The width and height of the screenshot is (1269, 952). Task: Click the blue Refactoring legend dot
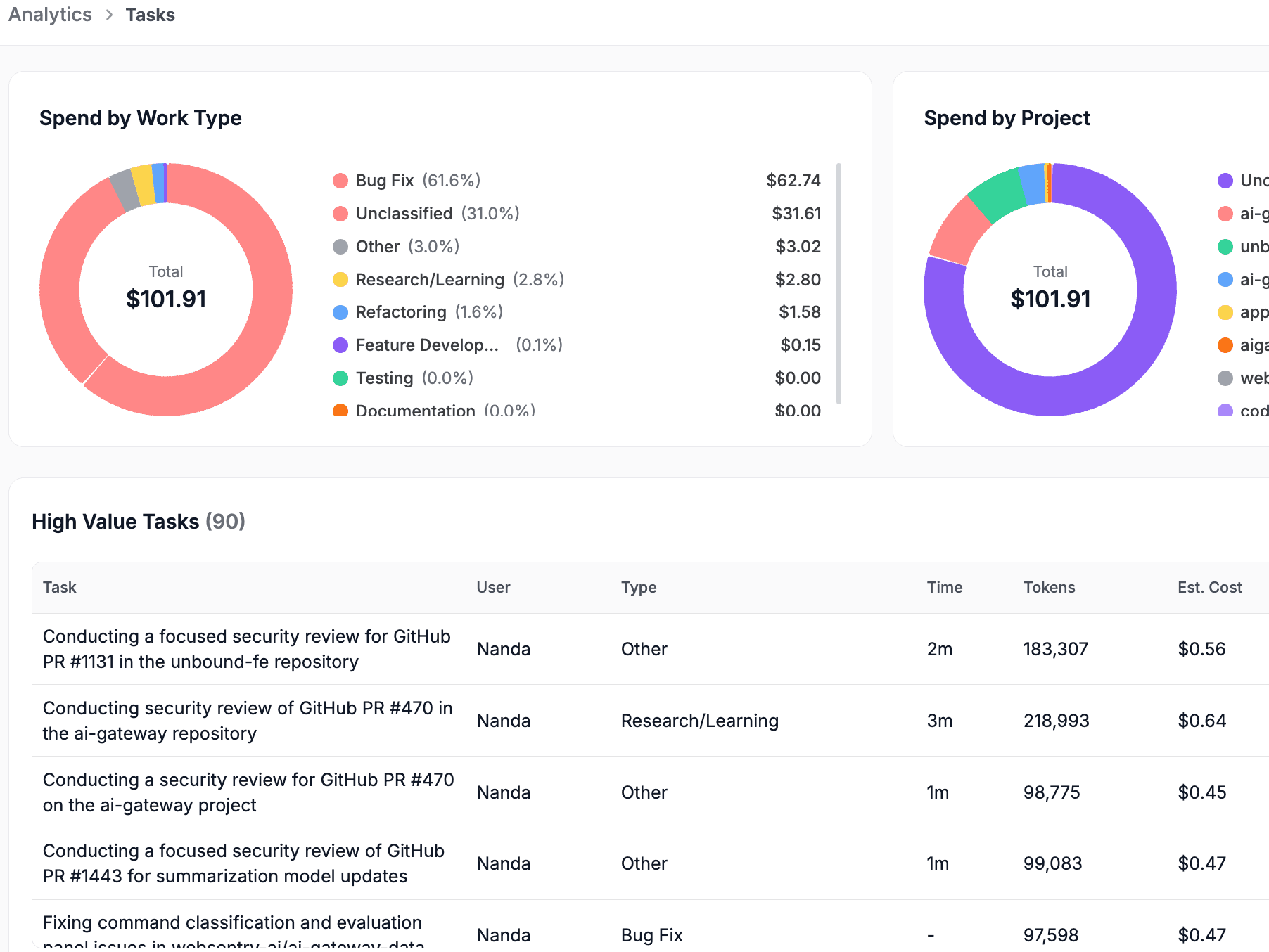pyautogui.click(x=341, y=312)
